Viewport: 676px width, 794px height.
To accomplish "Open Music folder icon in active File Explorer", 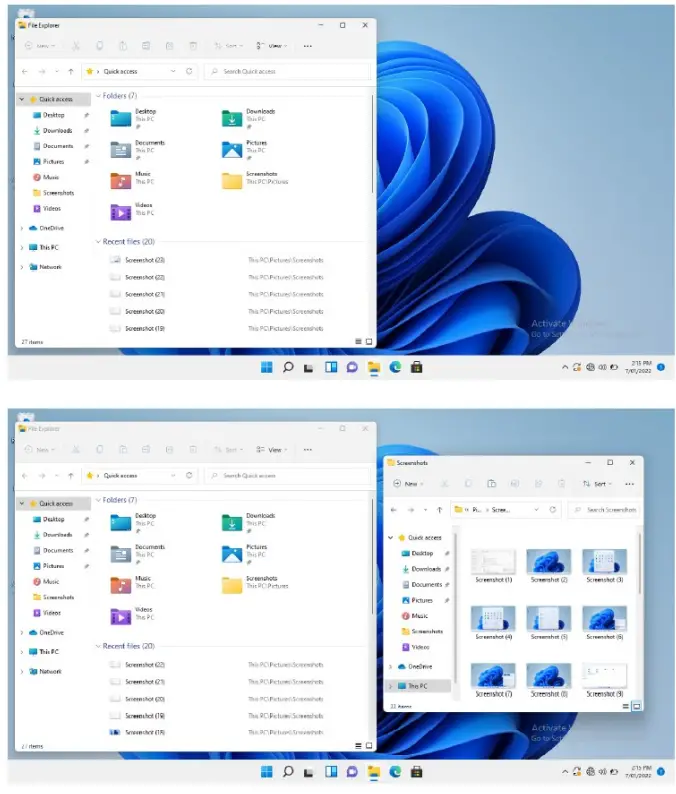I will [x=121, y=181].
